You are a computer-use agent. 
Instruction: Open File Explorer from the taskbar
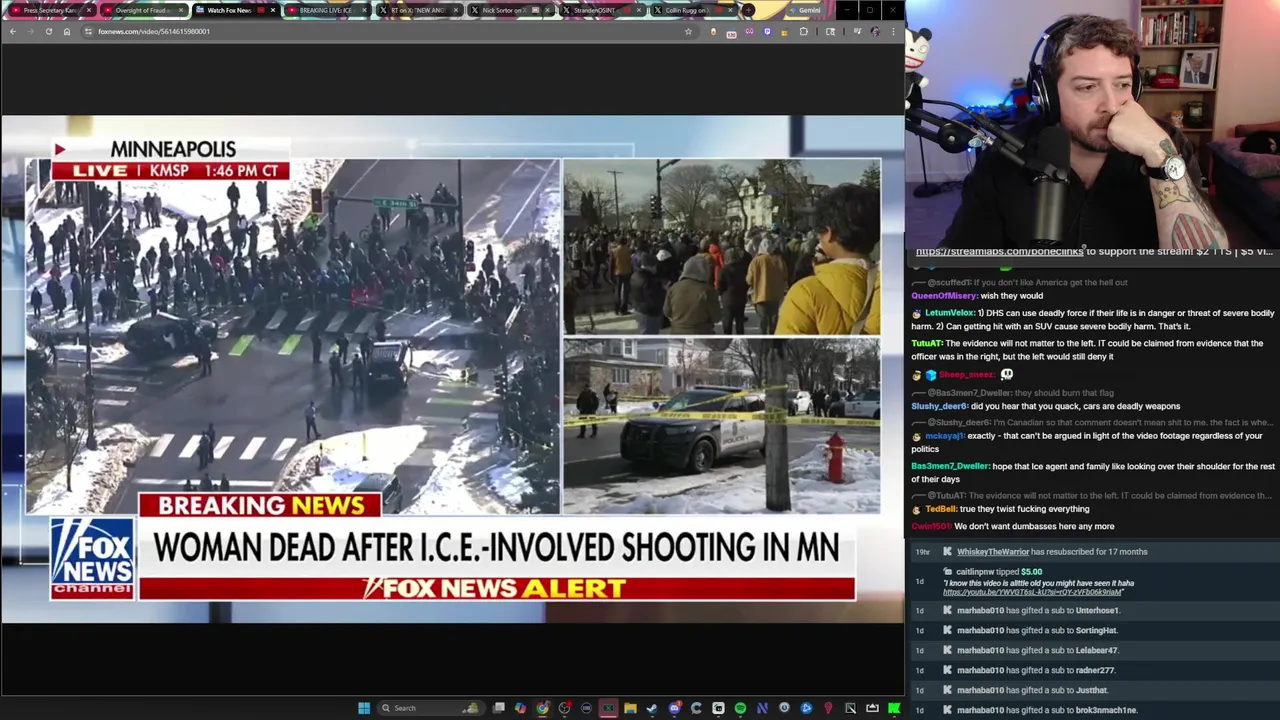pyautogui.click(x=630, y=708)
